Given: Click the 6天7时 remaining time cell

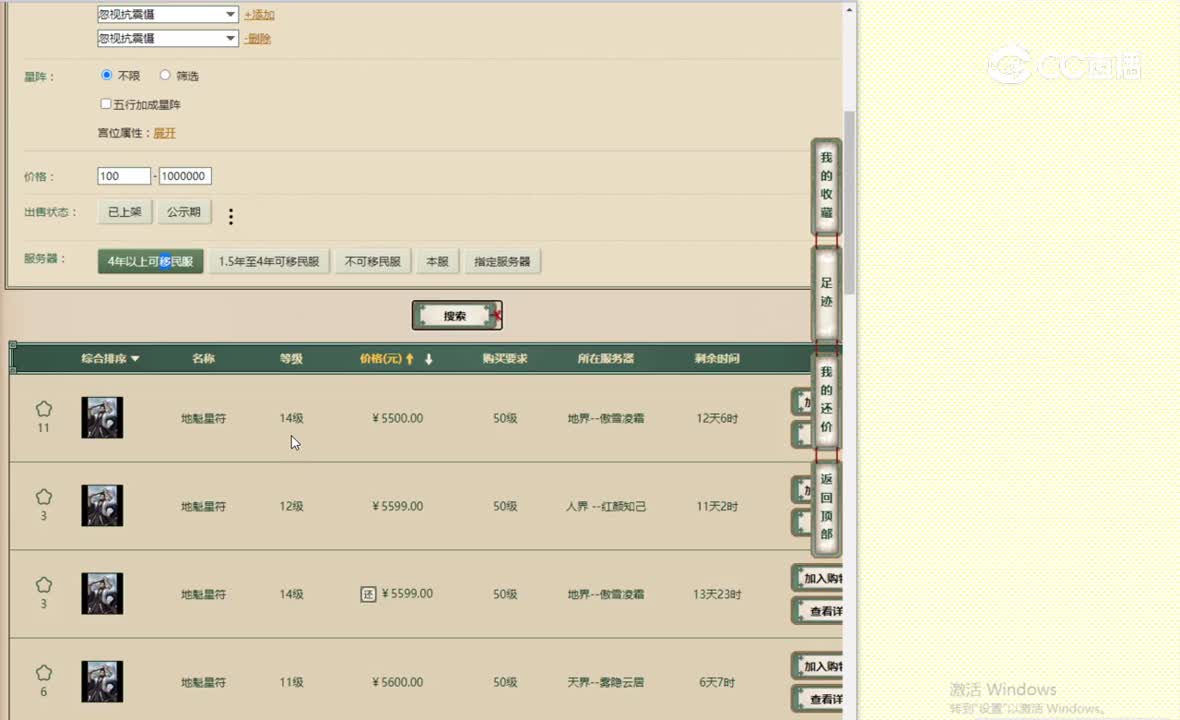Looking at the screenshot, I should [x=717, y=682].
